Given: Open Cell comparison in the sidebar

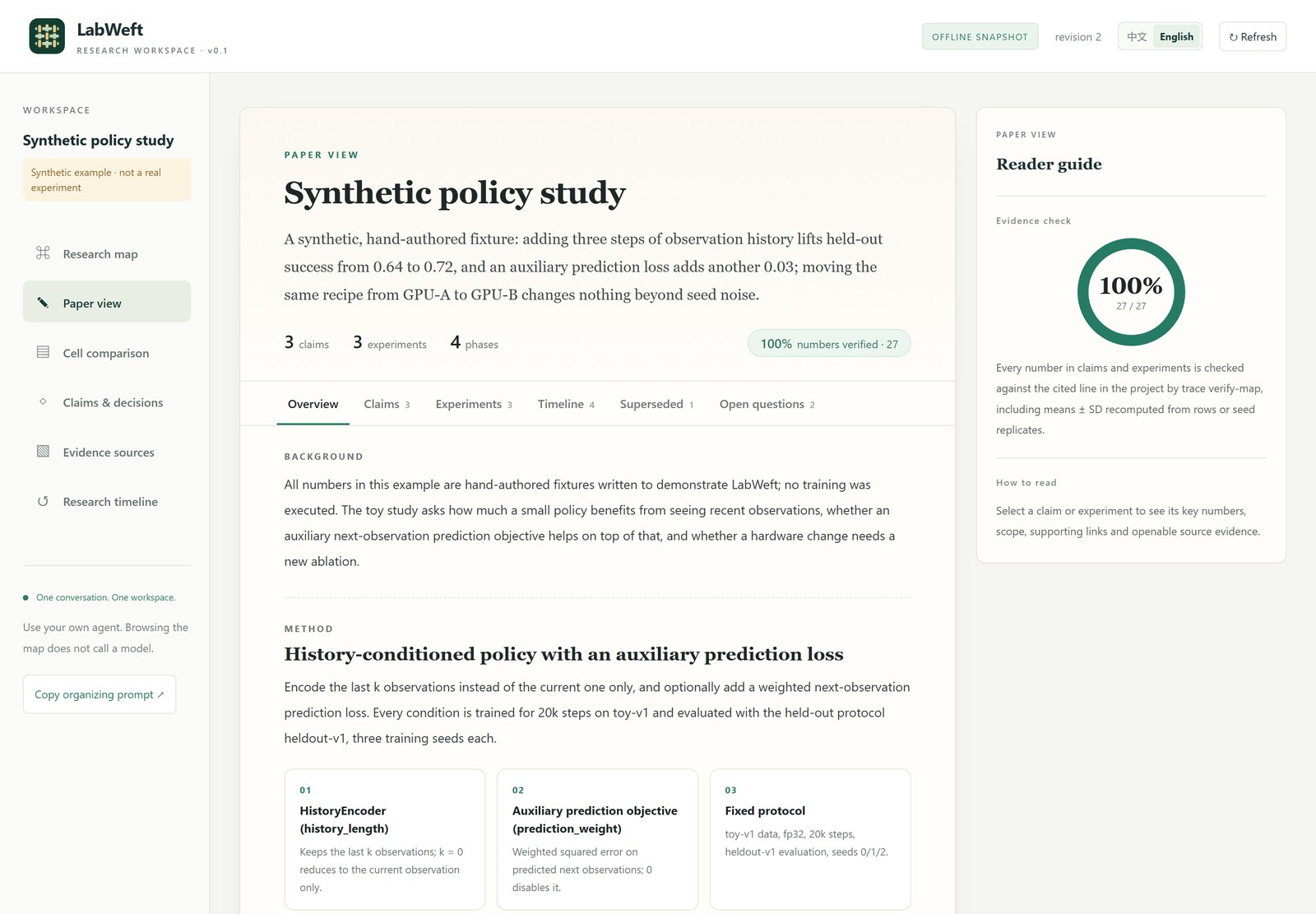Looking at the screenshot, I should [107, 352].
